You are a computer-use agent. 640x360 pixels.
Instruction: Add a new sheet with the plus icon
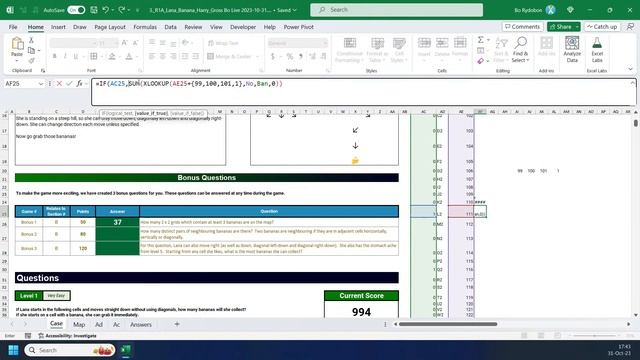pyautogui.click(x=177, y=324)
